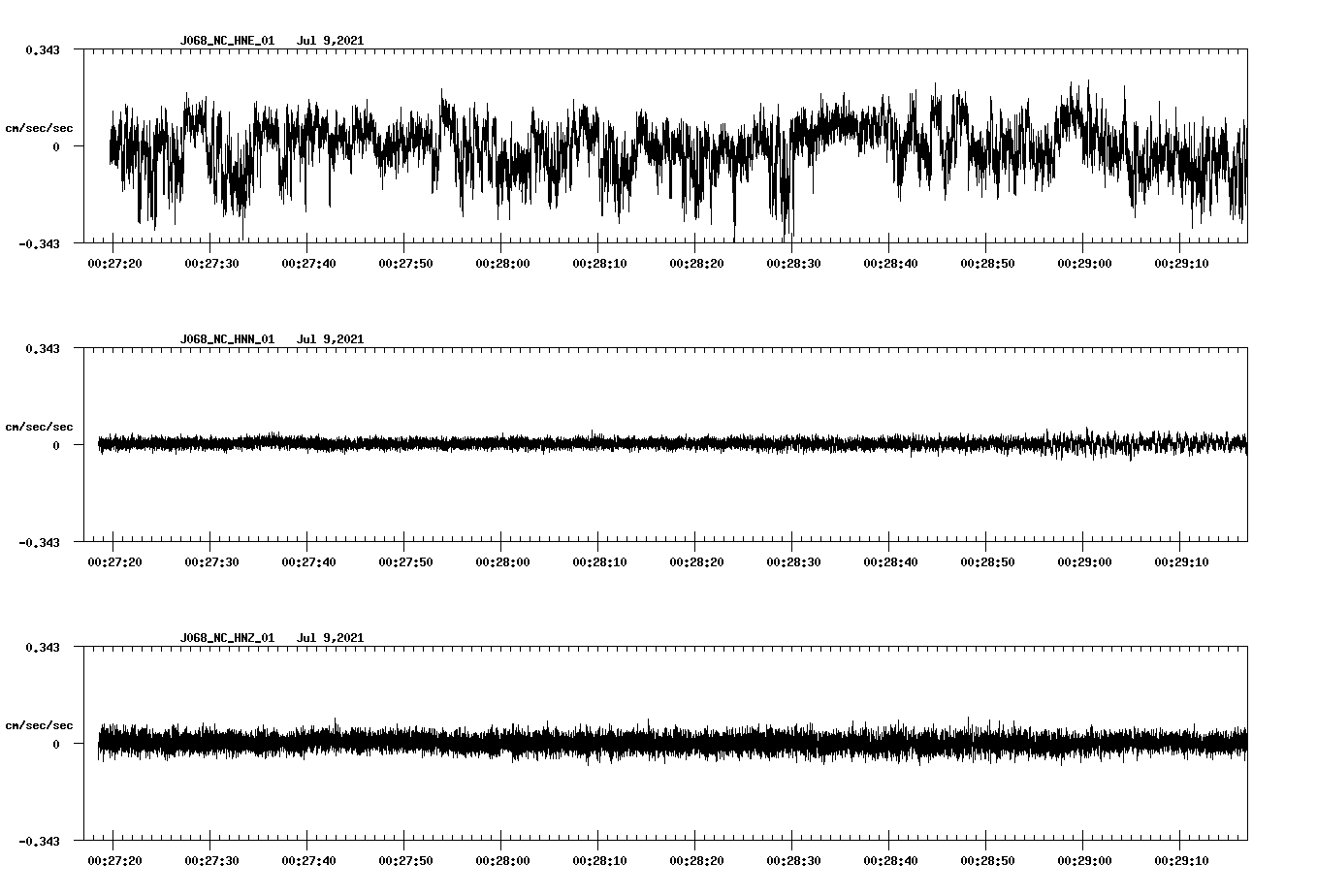The height and width of the screenshot is (896, 1317).
Task: Click 00:29:10 time label under HNE plot
Action: pos(1181,263)
